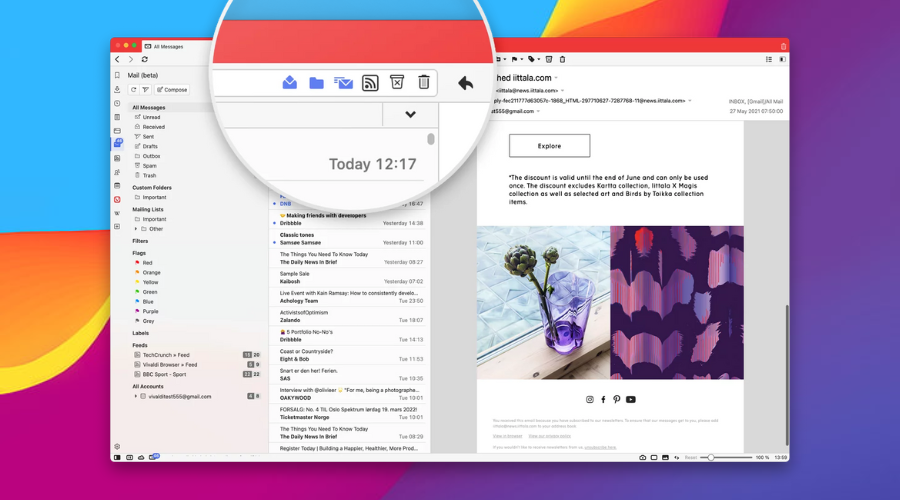The width and height of the screenshot is (900, 500).
Task: Click the send-queue icon next to Compose
Action: [x=145, y=90]
